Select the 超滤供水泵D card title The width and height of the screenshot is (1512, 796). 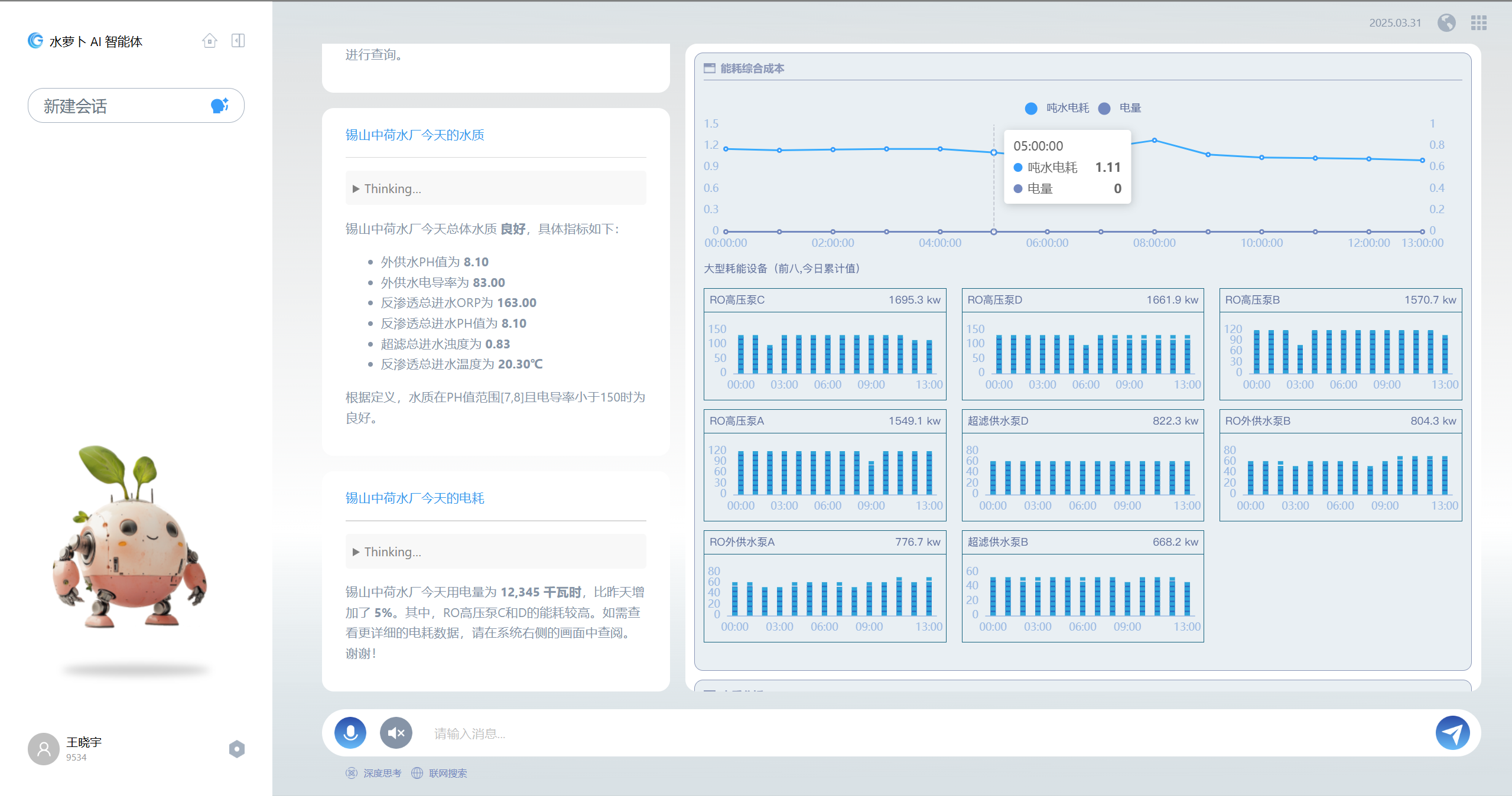point(998,421)
